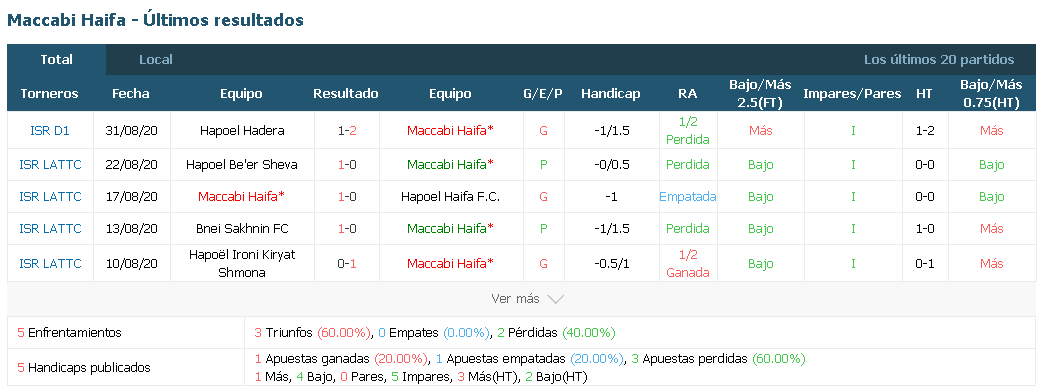
Task: Select the Total tab
Action: (x=56, y=60)
